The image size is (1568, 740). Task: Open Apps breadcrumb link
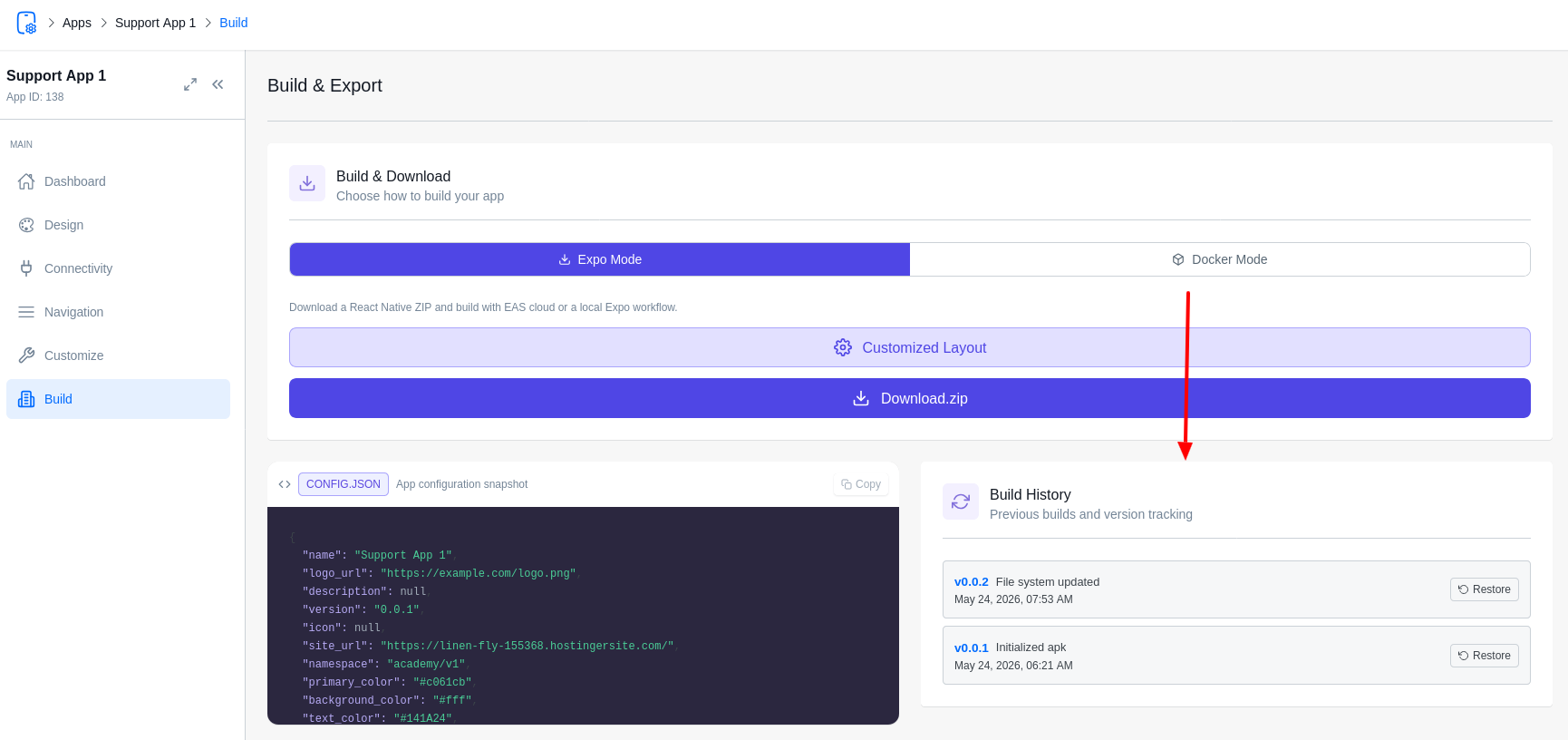pyautogui.click(x=77, y=23)
